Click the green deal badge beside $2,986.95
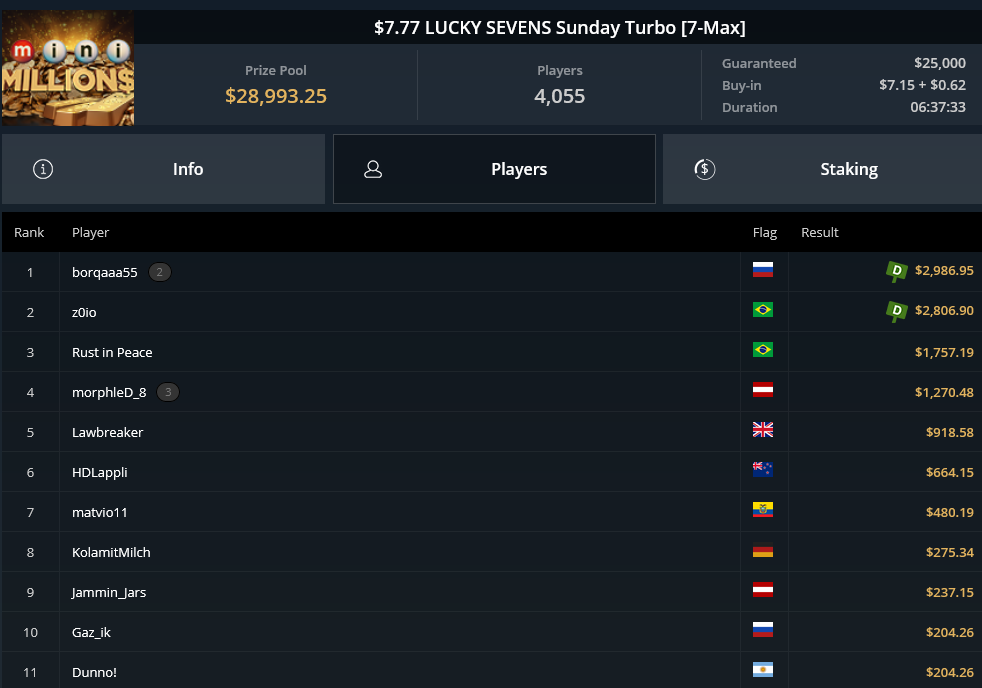The height and width of the screenshot is (688, 982). [896, 272]
